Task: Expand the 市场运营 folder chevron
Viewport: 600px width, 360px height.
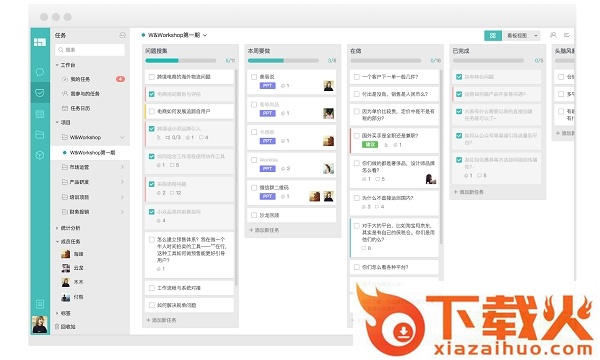Action: pyautogui.click(x=122, y=167)
